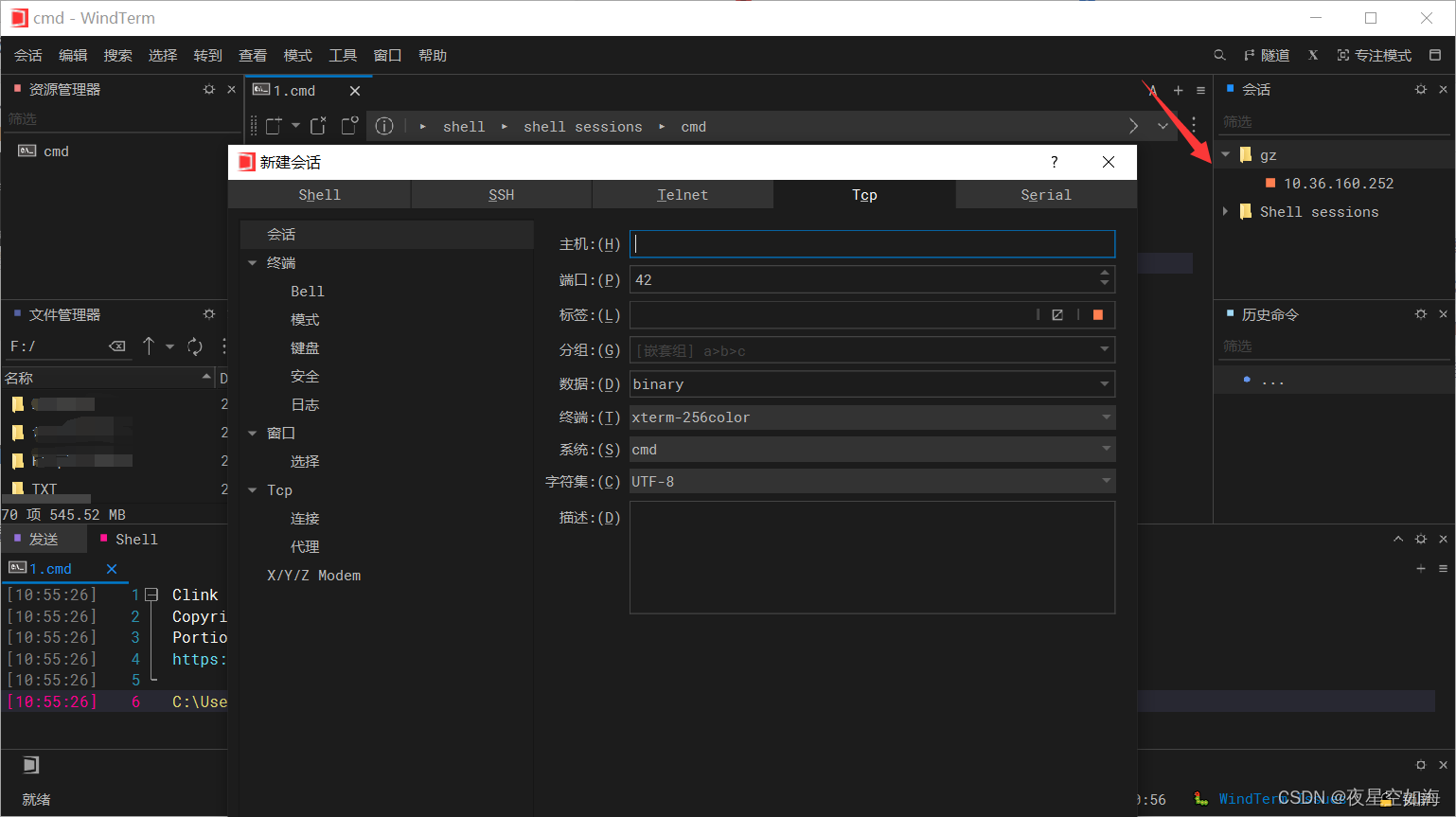Switch to the Shell tab in dialog
Screen dimensions: 1456x817
(320, 195)
